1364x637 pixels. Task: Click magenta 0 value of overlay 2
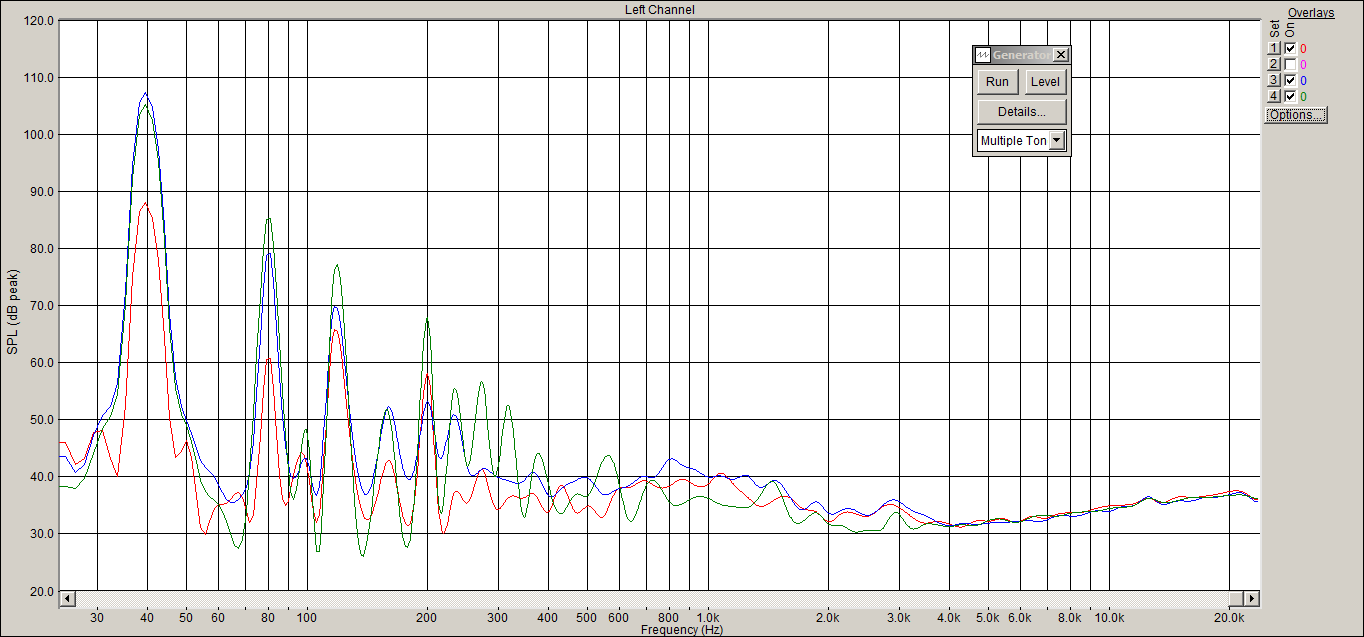click(1304, 64)
